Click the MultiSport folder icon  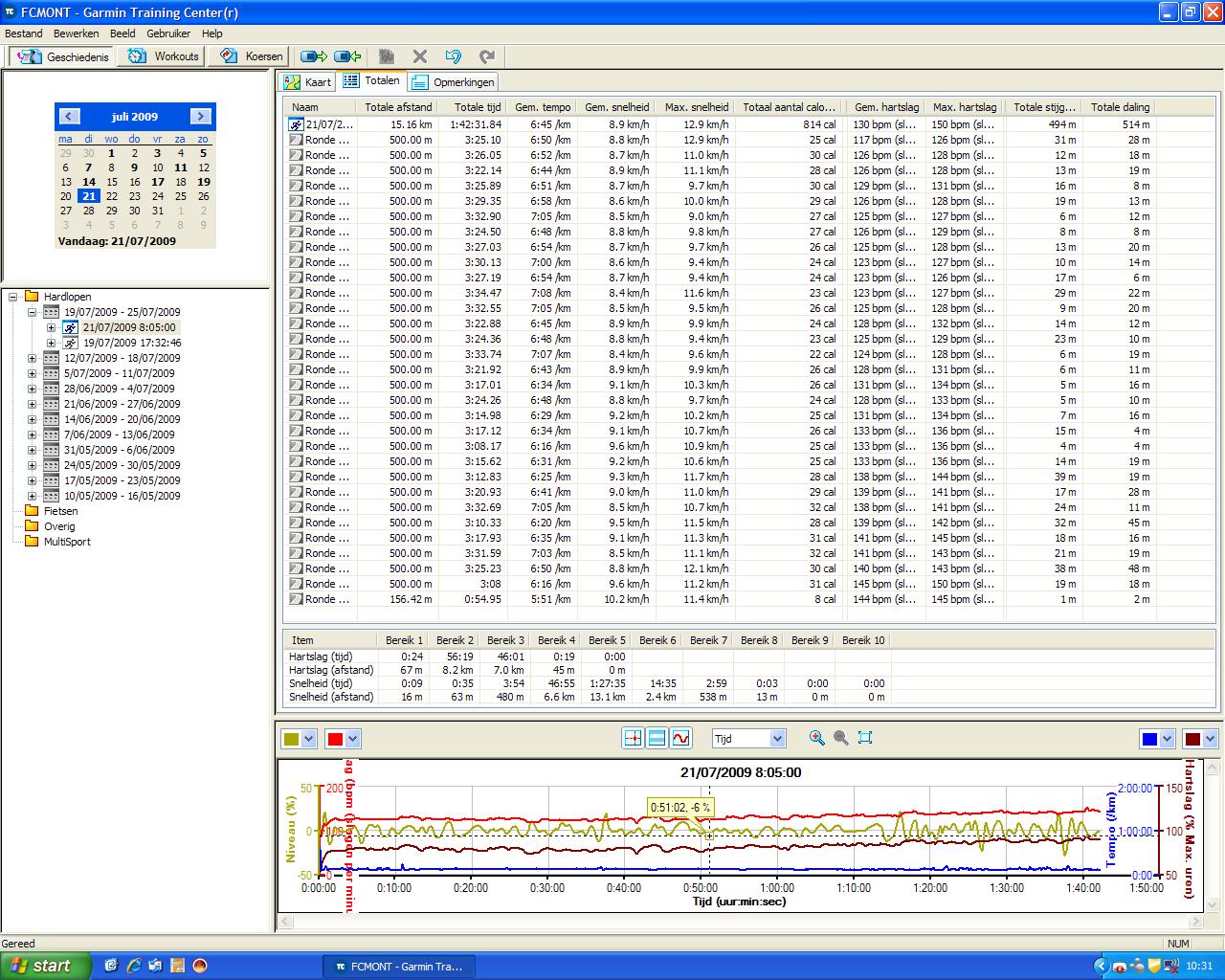tap(32, 542)
